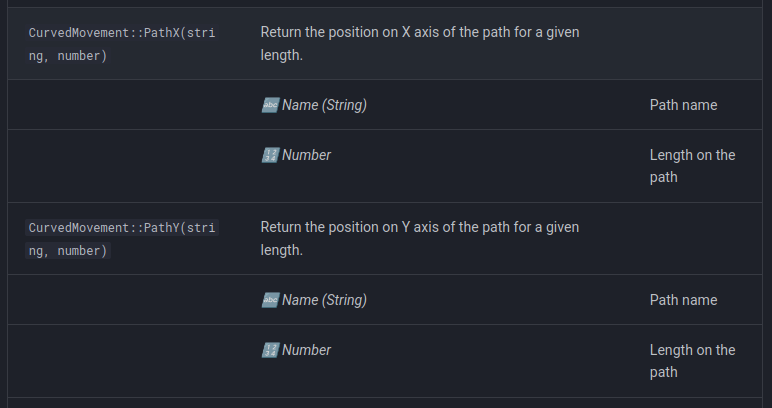Click the string type icon under PathX
This screenshot has height=408, width=772.
coord(269,105)
